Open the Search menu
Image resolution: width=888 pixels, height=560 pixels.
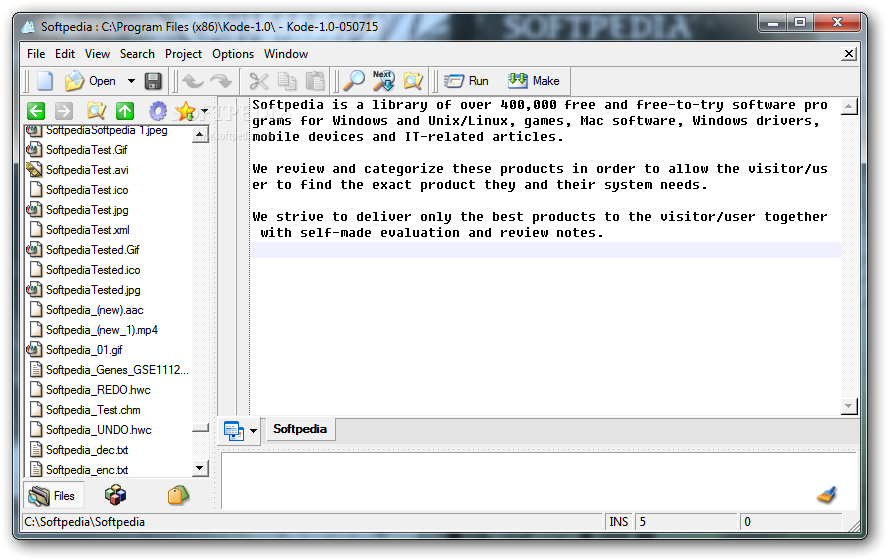pyautogui.click(x=137, y=54)
